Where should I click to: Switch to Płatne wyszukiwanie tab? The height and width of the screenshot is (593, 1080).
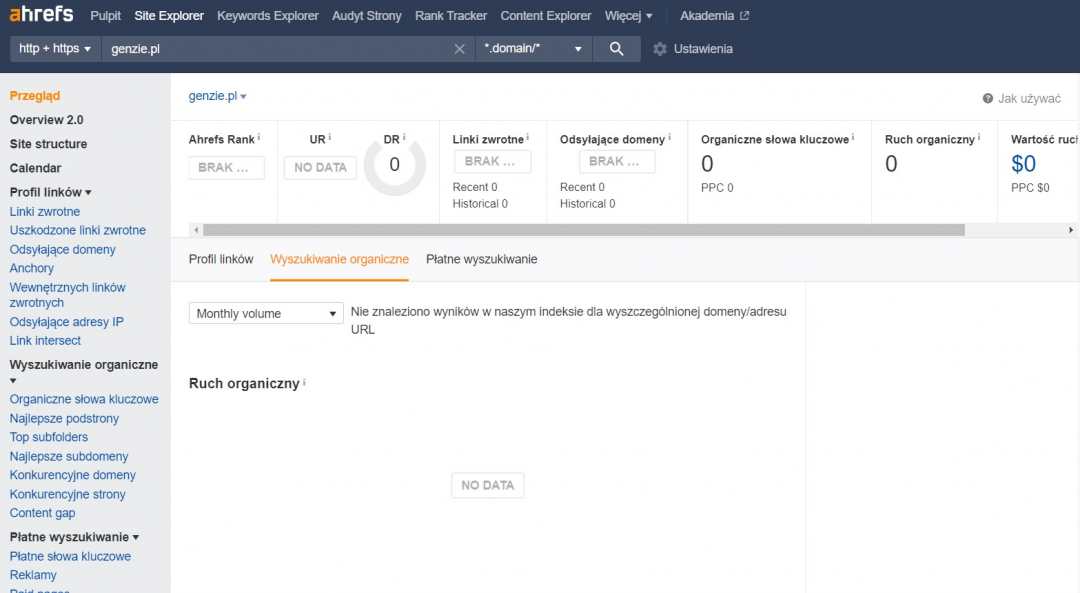coord(481,259)
